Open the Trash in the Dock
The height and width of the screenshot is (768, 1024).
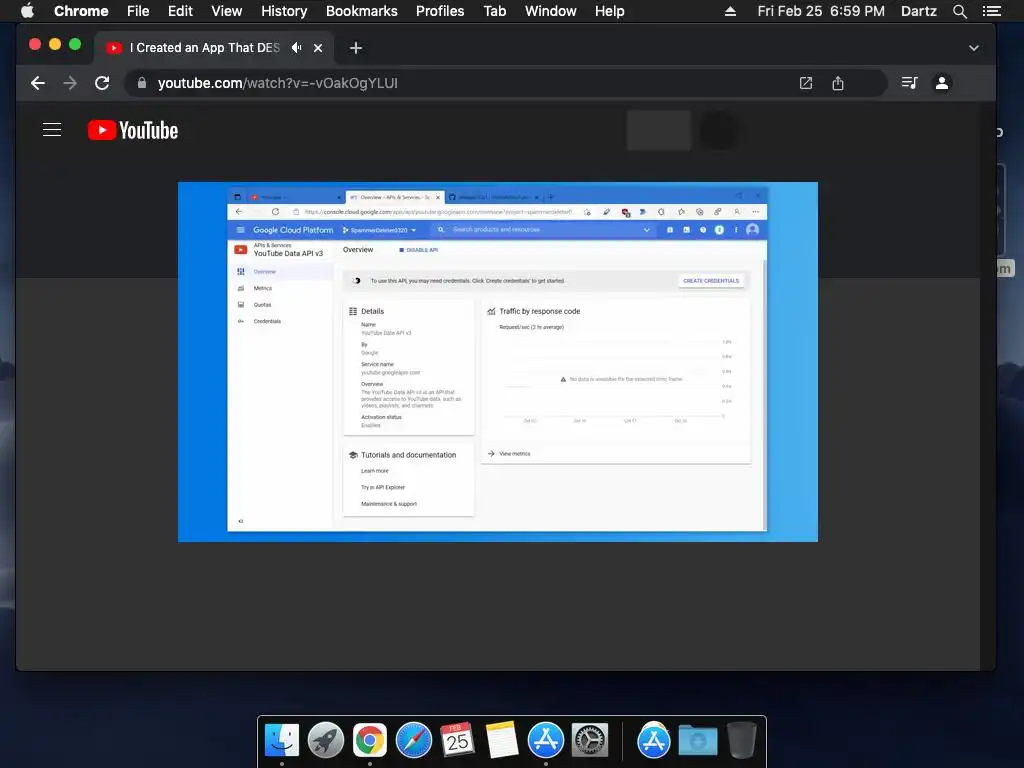pyautogui.click(x=742, y=741)
